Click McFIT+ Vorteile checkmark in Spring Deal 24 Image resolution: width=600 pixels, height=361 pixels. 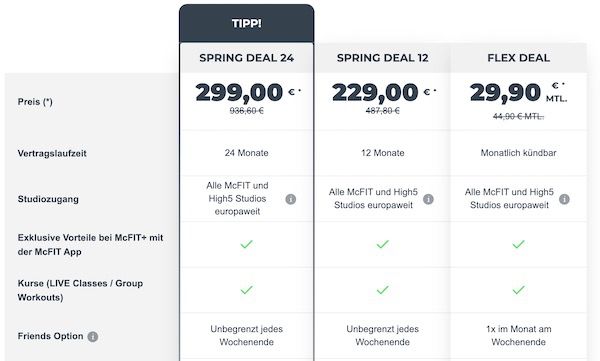(x=246, y=244)
